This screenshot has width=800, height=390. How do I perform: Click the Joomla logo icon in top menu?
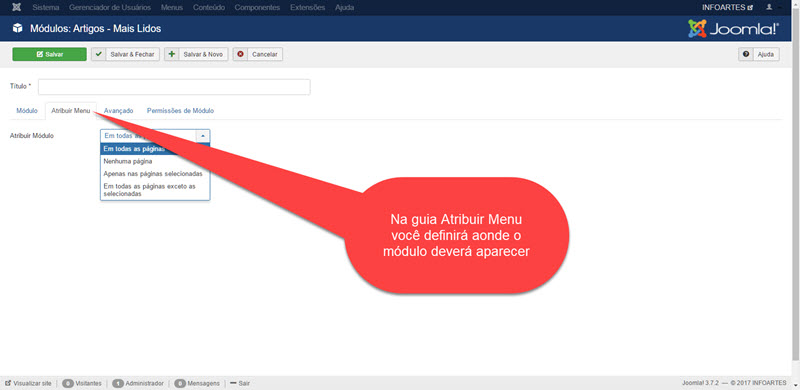(17, 8)
